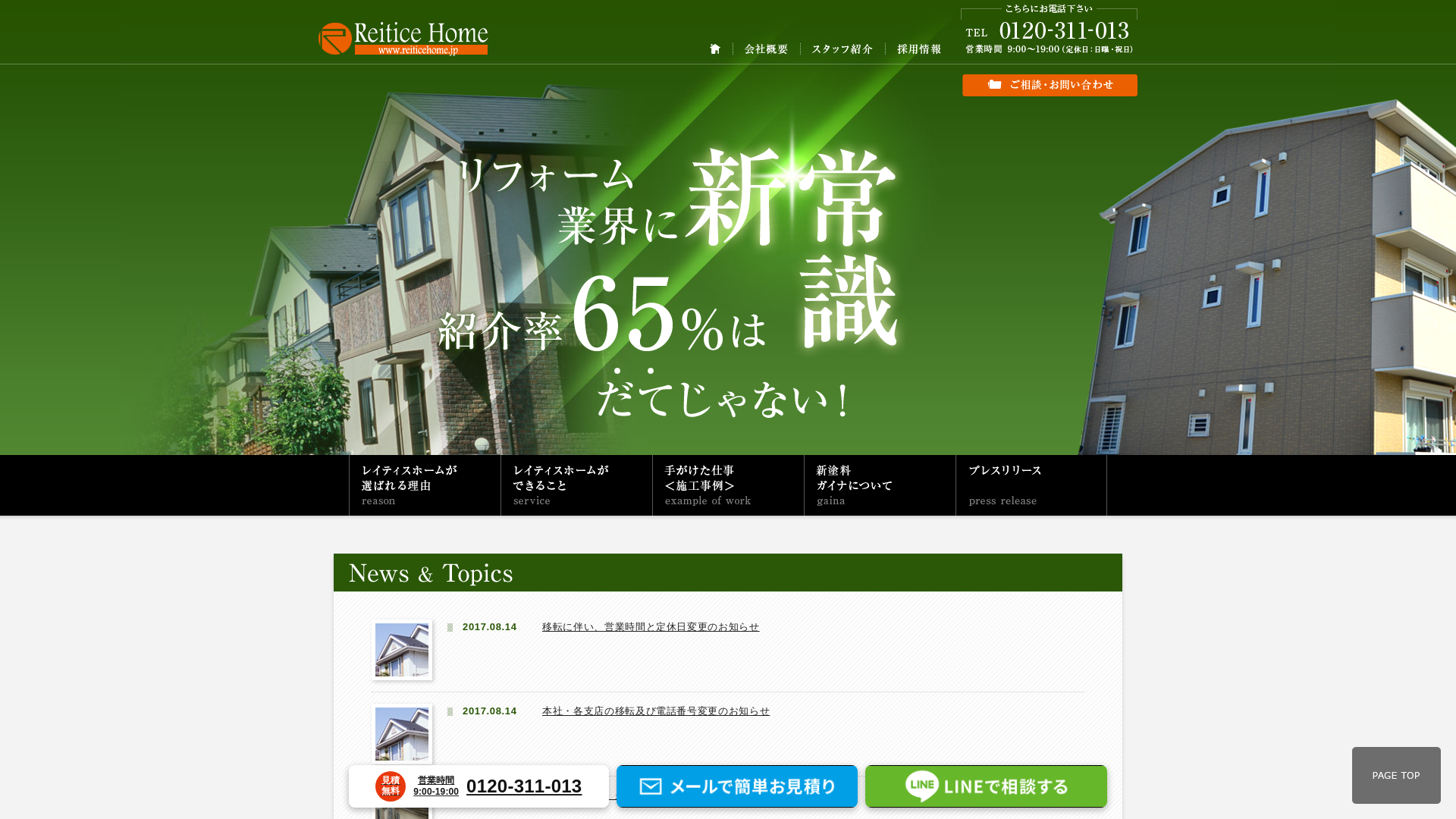
Task: Click the floating bar phone number 0120-311-013
Action: pos(524,786)
